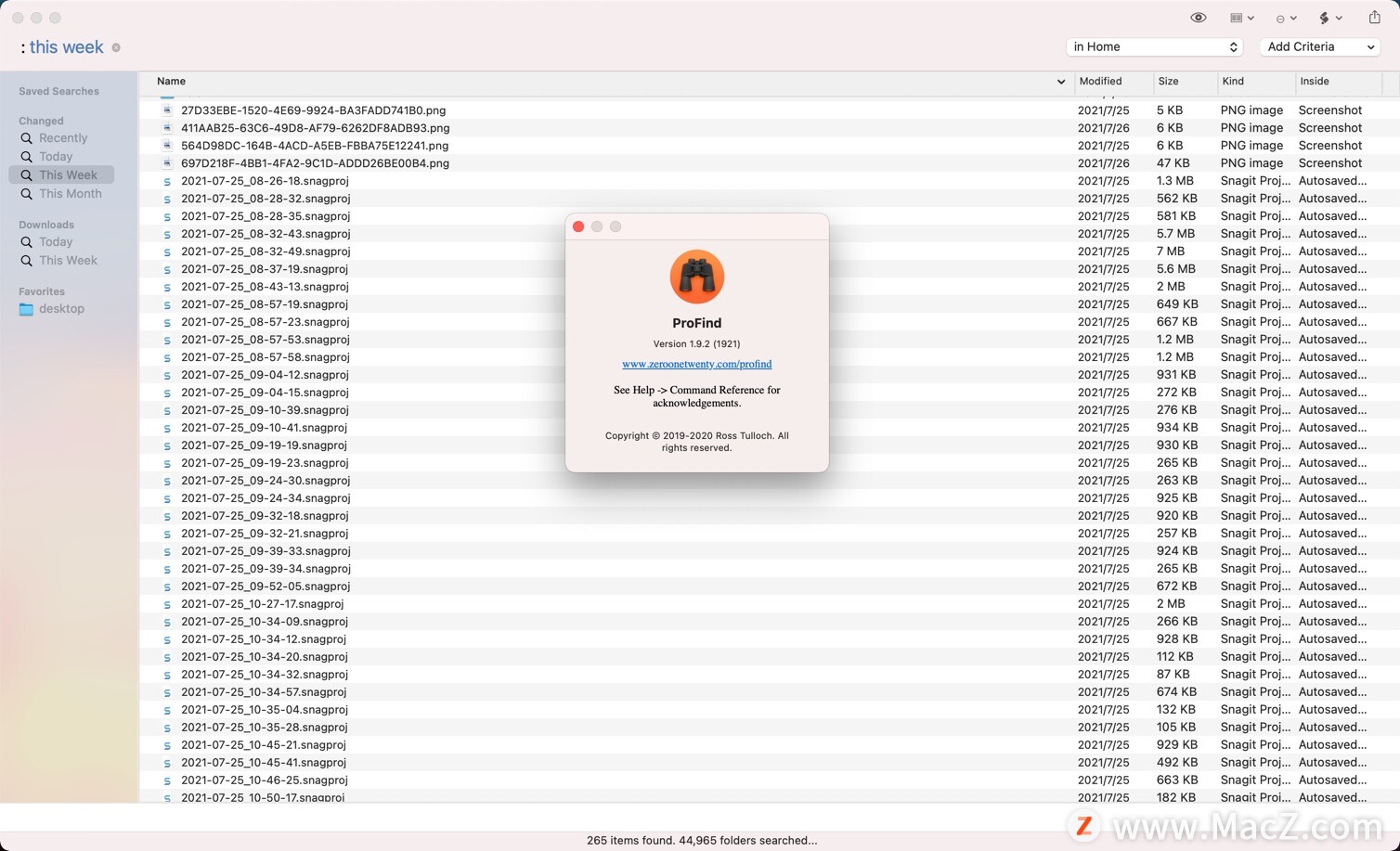The height and width of the screenshot is (851, 1400).
Task: Click the Name column sort chevron
Action: point(1060,82)
